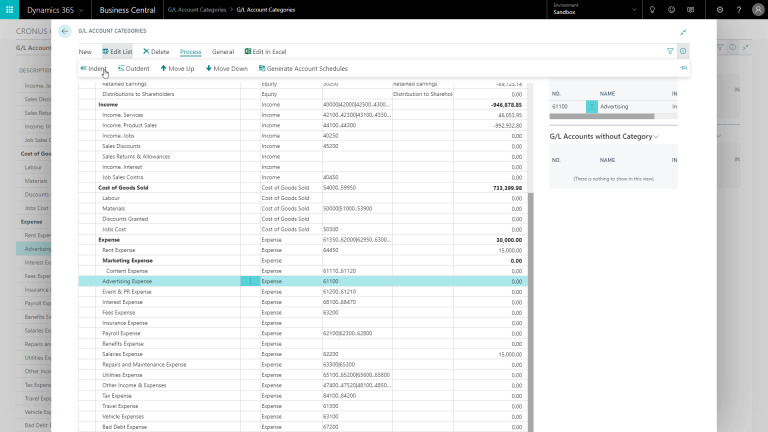Click the first G/L Account Categories breadcrumb
Screen dimensions: 768x432
(197, 10)
